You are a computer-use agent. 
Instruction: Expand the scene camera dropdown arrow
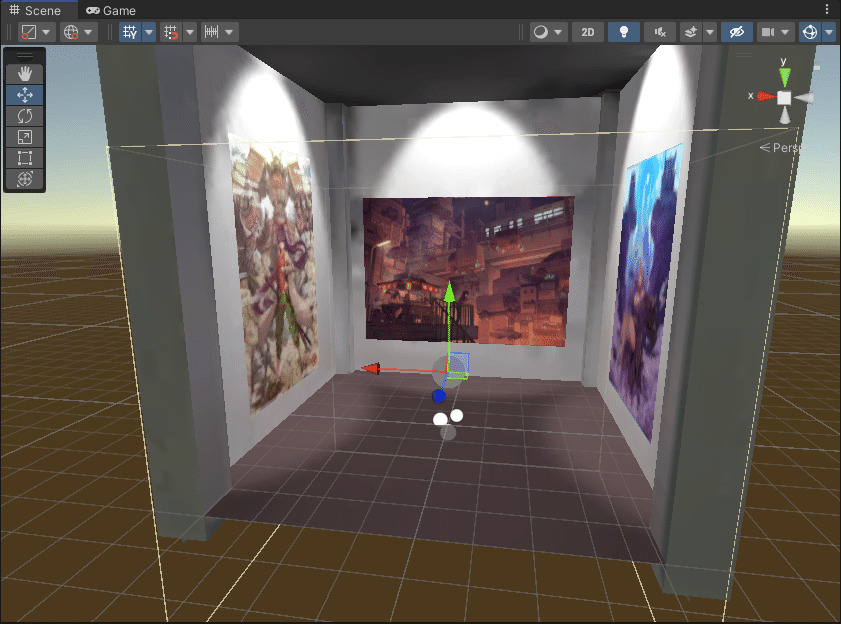click(x=786, y=32)
